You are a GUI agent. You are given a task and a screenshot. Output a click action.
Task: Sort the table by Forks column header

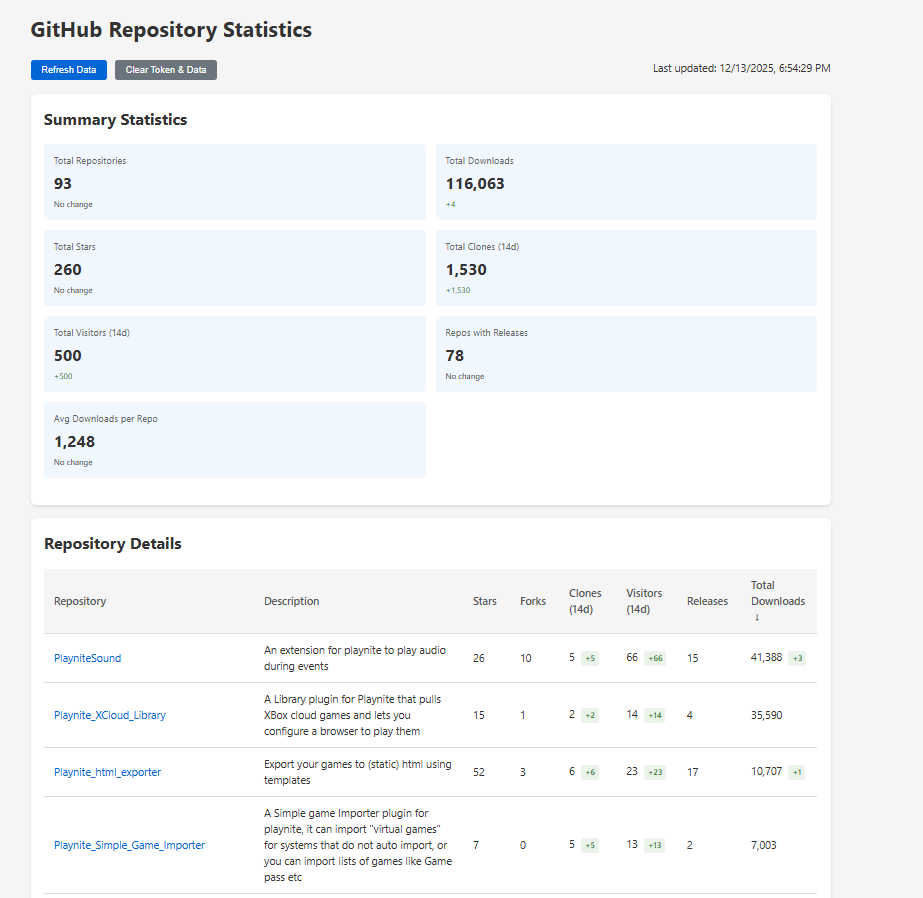(x=533, y=601)
